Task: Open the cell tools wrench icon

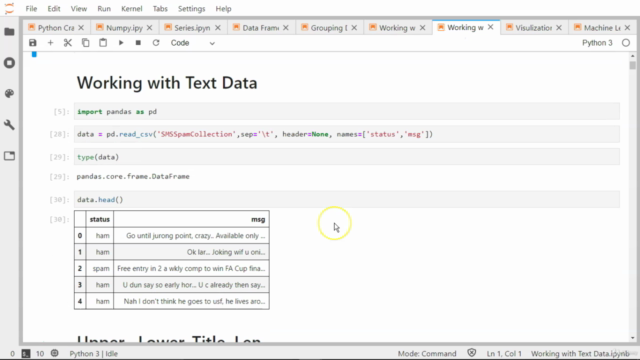Action: click(9, 124)
